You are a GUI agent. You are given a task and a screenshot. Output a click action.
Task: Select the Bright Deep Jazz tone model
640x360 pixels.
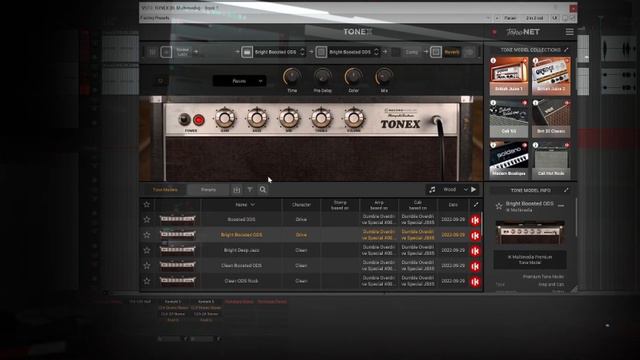(241, 250)
